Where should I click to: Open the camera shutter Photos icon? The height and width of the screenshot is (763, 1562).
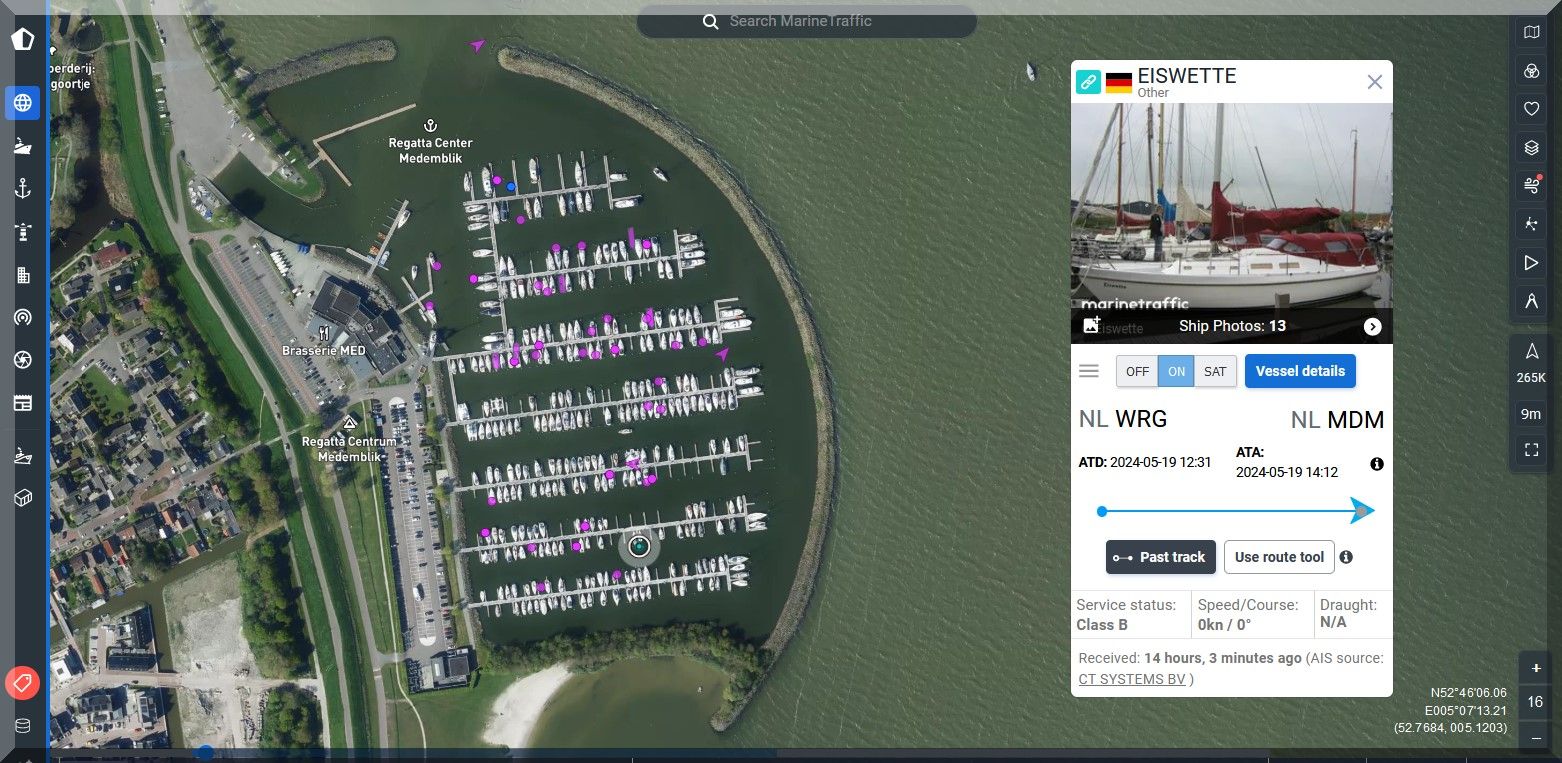[x=23, y=360]
